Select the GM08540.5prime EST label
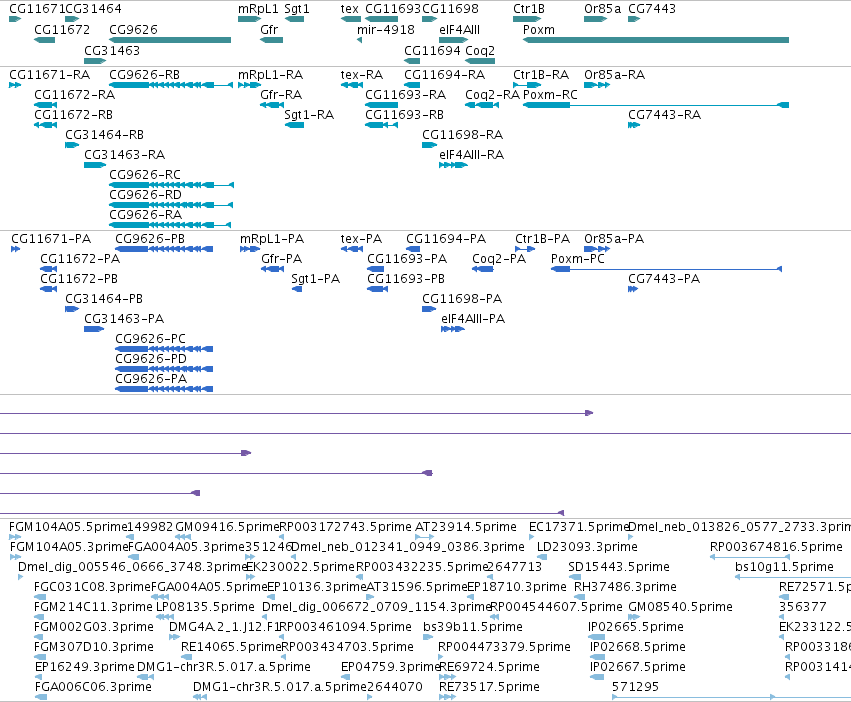The height and width of the screenshot is (702, 851). point(680,606)
